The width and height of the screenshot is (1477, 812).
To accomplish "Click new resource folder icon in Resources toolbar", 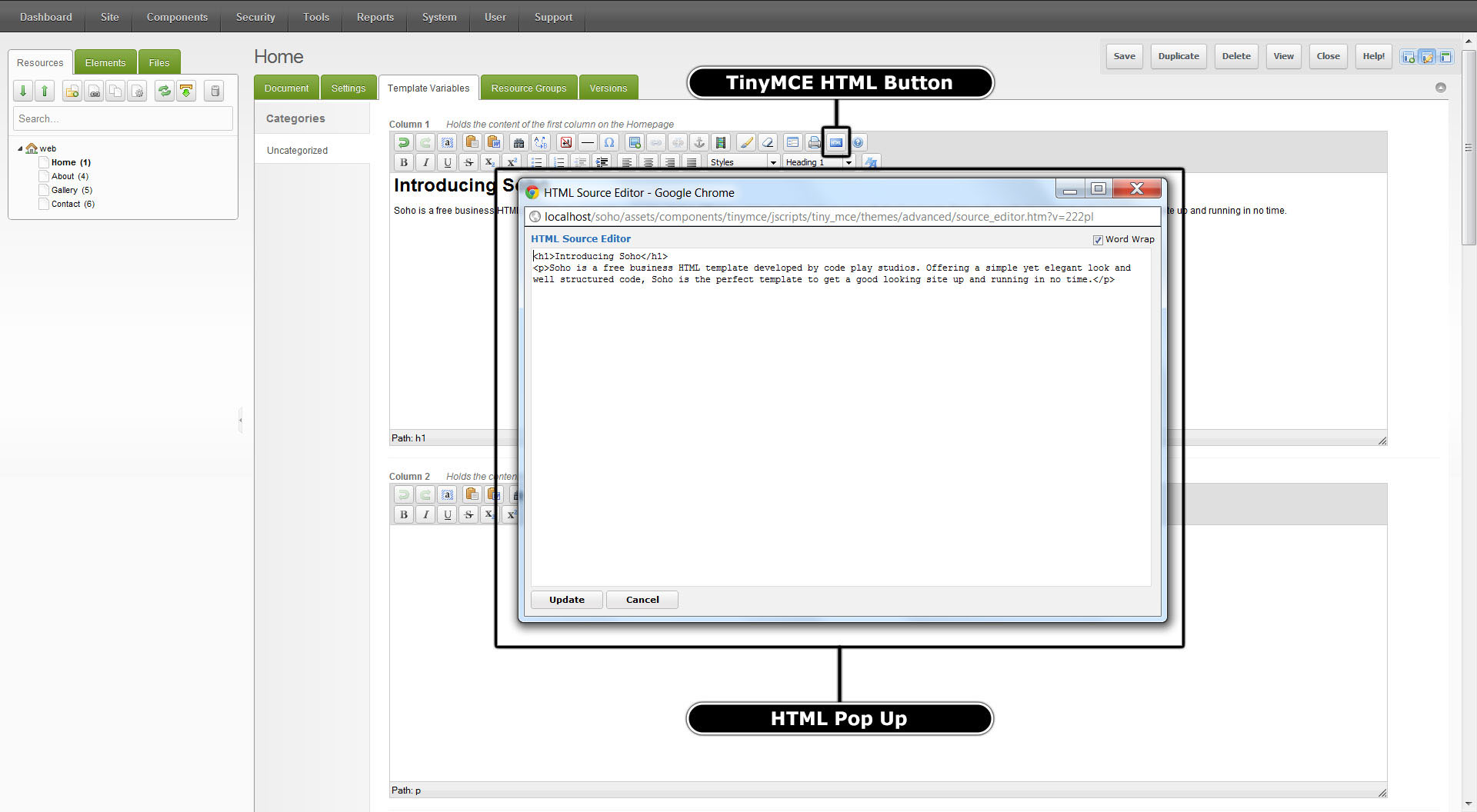I will [72, 91].
